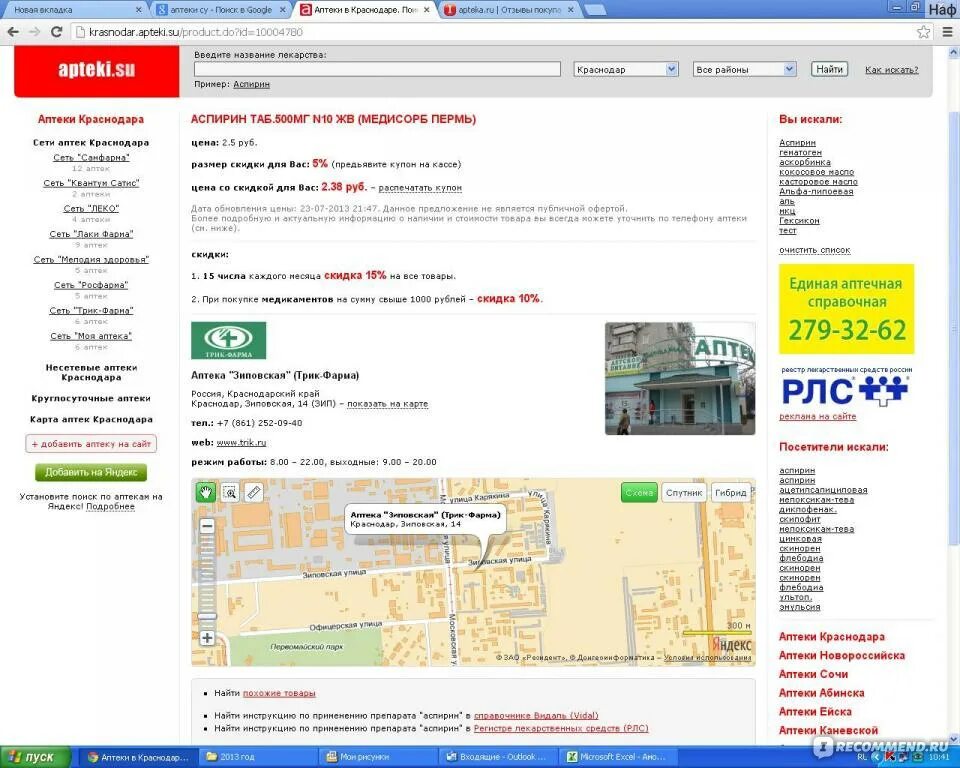960x768 pixels.
Task: Open Карта аптек Краснодара section
Action: pos(91,419)
